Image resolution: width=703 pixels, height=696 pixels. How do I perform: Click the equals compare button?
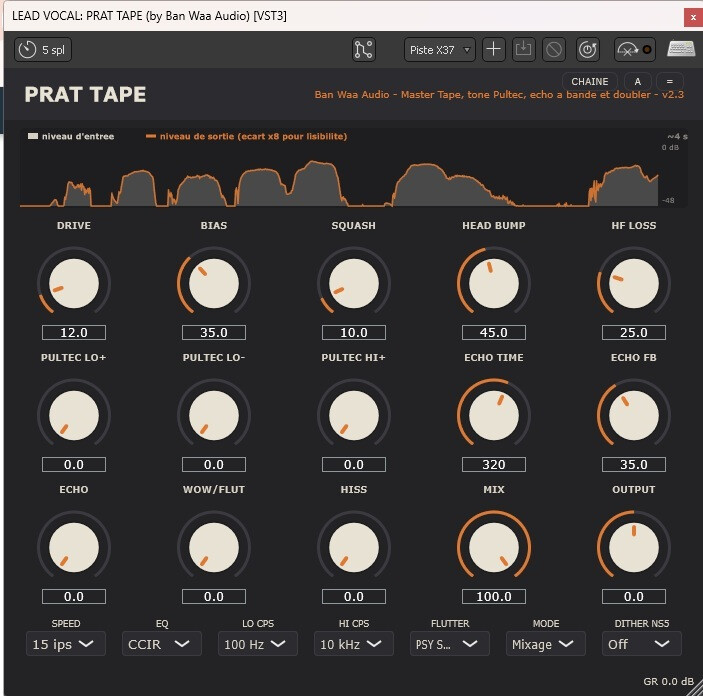click(x=670, y=82)
